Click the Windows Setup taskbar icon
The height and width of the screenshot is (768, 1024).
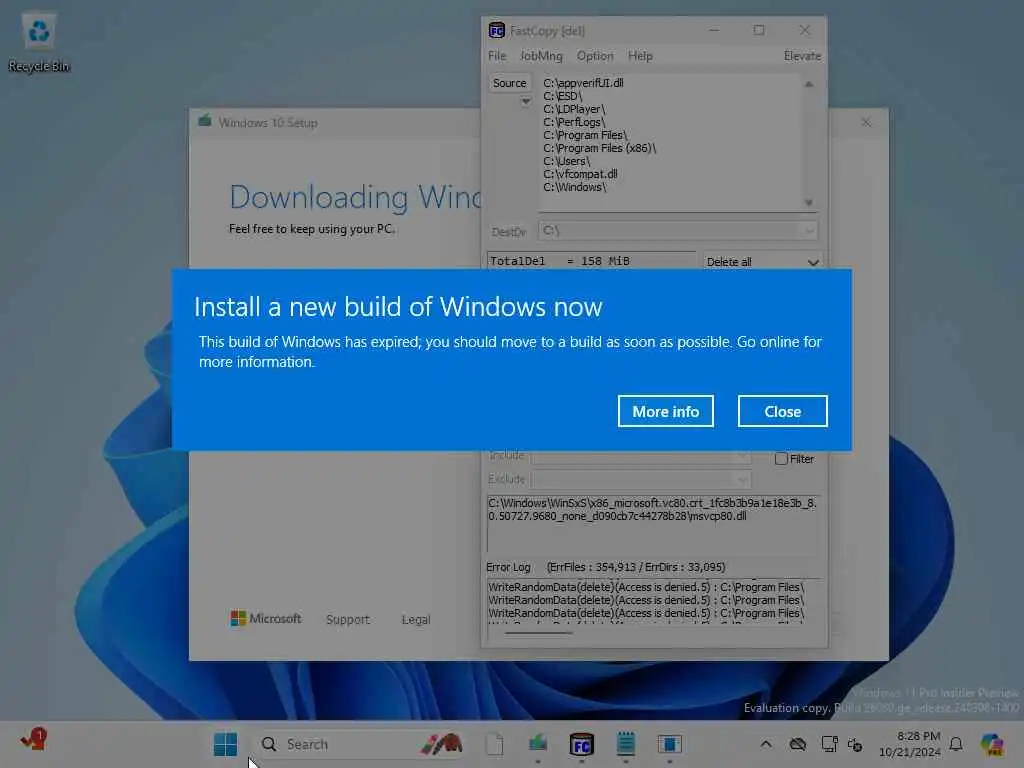tap(537, 744)
